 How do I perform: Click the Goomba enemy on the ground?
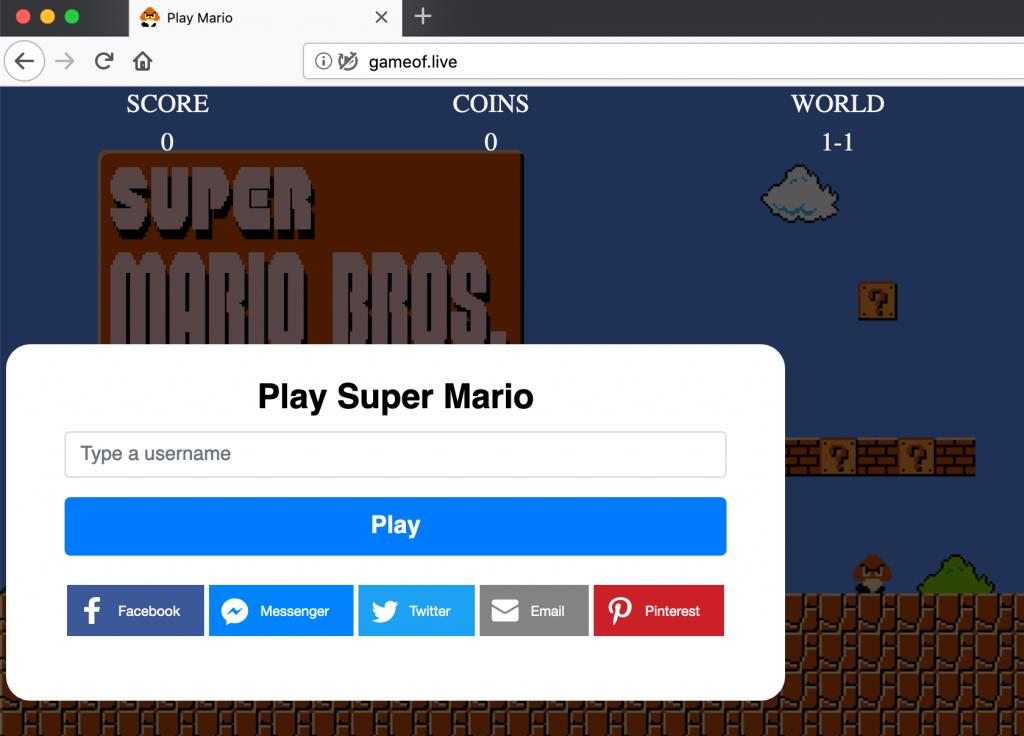tap(872, 574)
